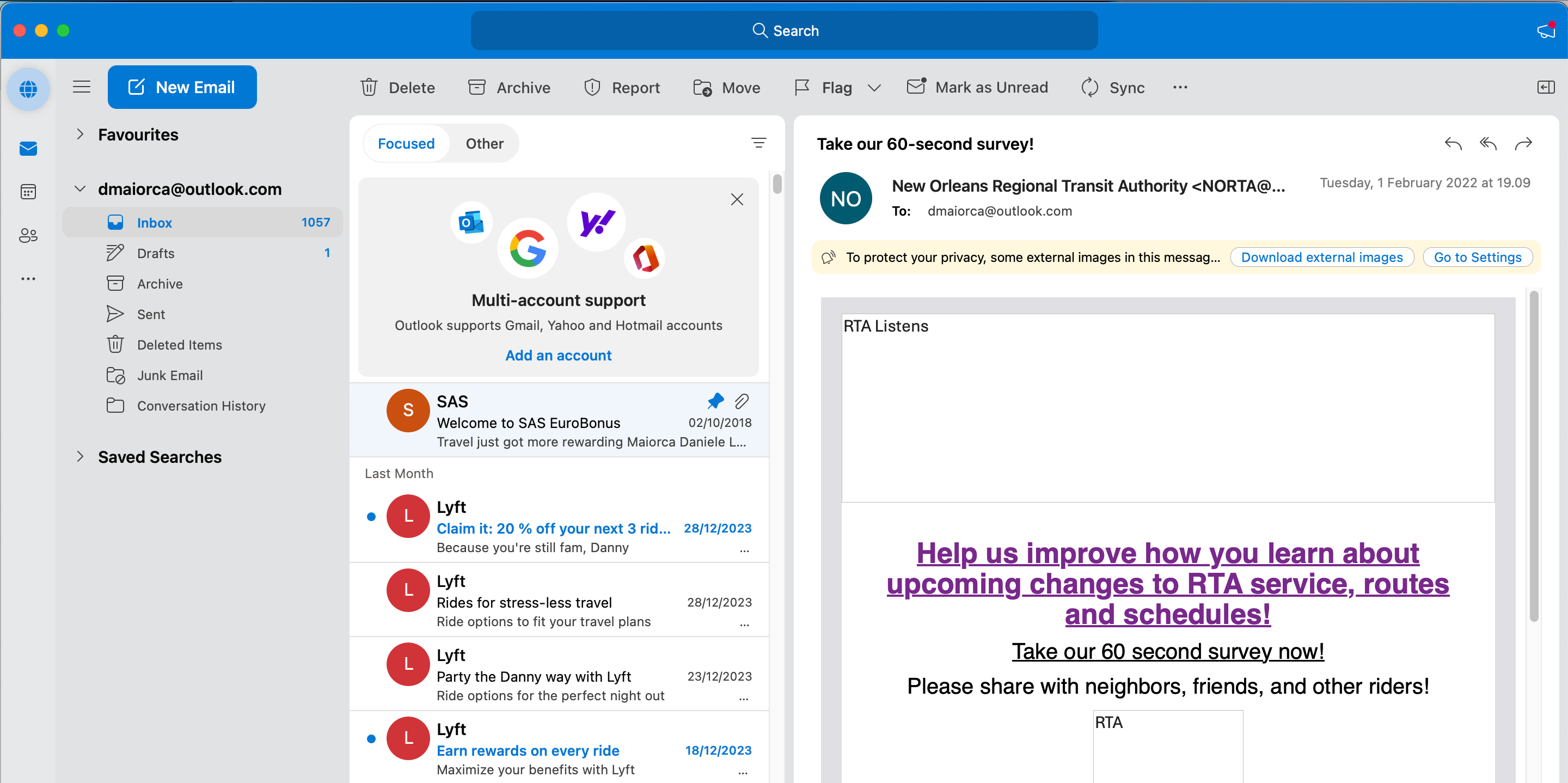Collapse the dmaiorca@outlook.com account section
This screenshot has height=783, width=1568.
tap(79, 189)
